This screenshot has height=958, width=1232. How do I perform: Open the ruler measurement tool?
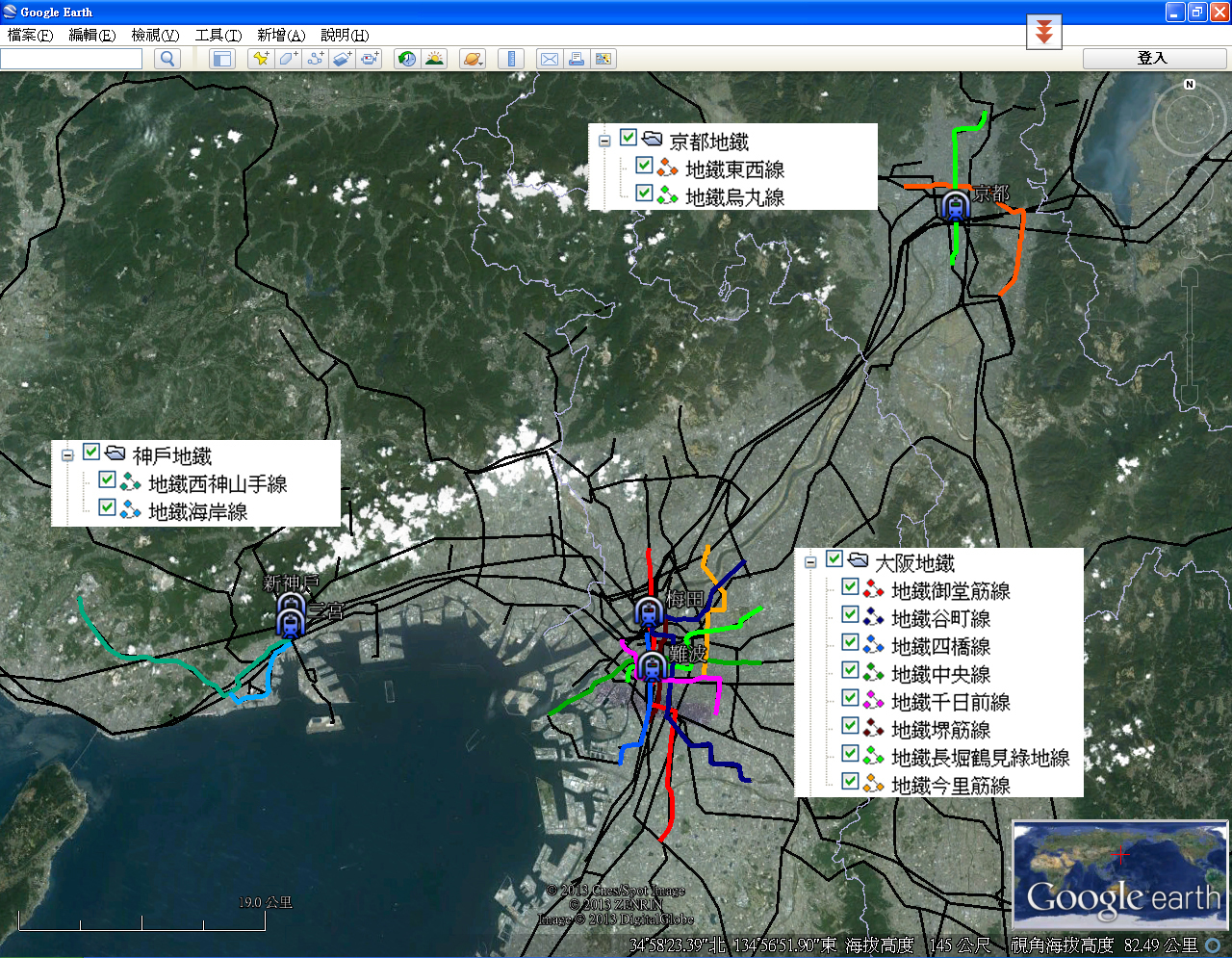pos(511,59)
